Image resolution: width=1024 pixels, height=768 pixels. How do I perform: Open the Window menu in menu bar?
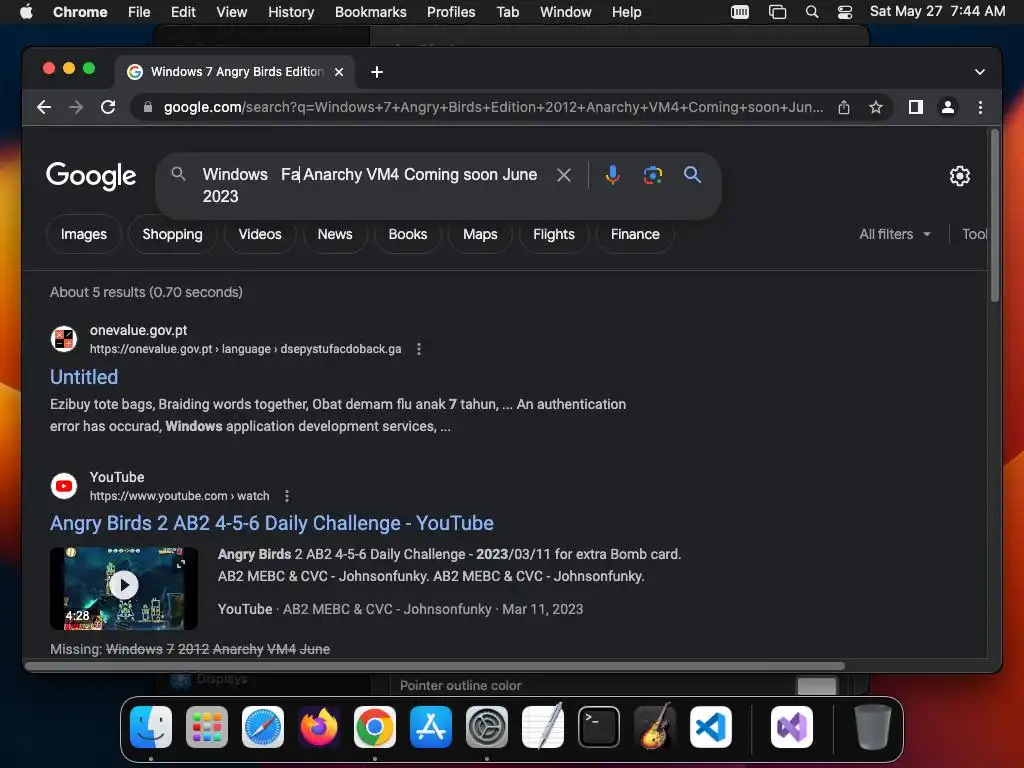[566, 12]
